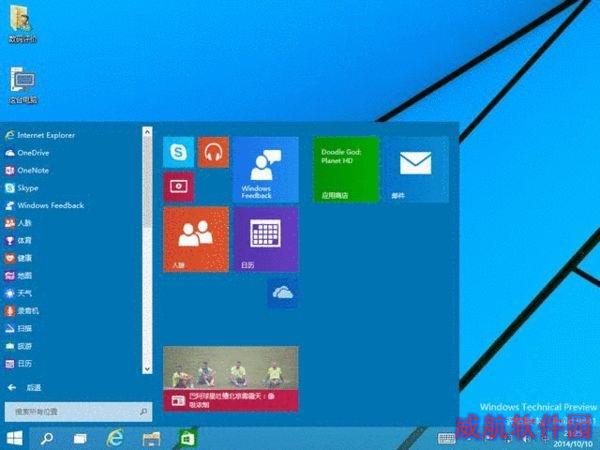The height and width of the screenshot is (450, 600).
Task: Open the touch keyboard tray icon
Action: [x=446, y=438]
